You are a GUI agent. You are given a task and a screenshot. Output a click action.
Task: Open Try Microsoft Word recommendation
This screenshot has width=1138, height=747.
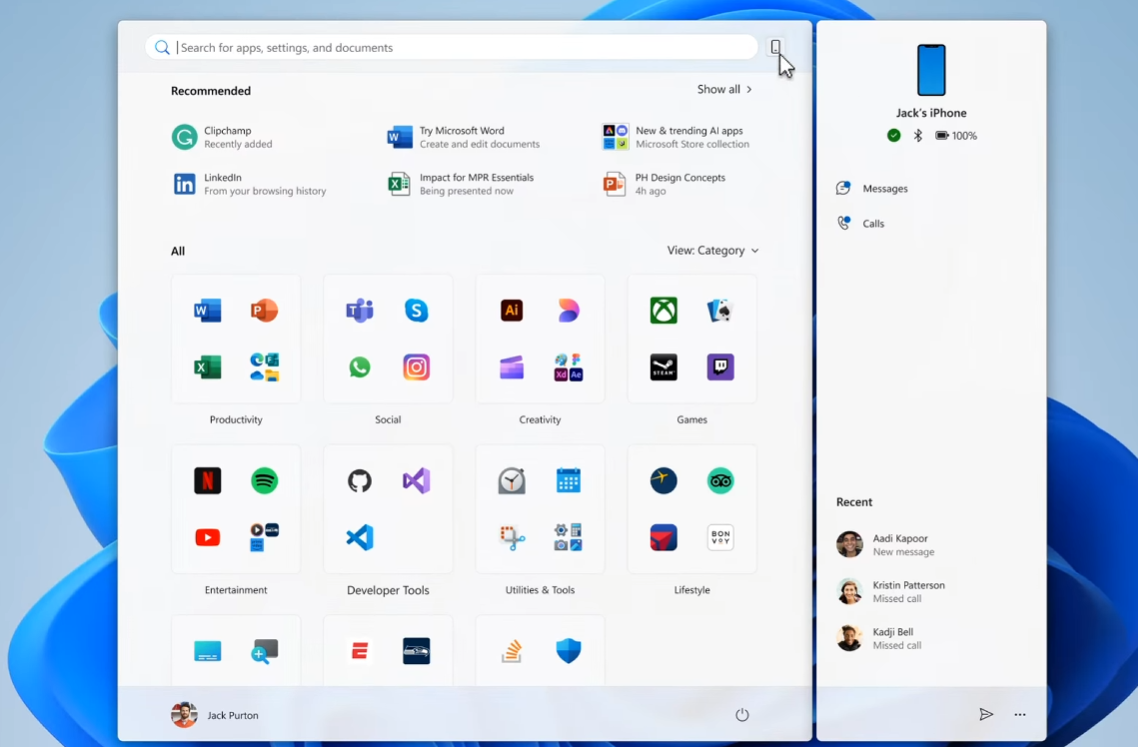[x=463, y=137]
